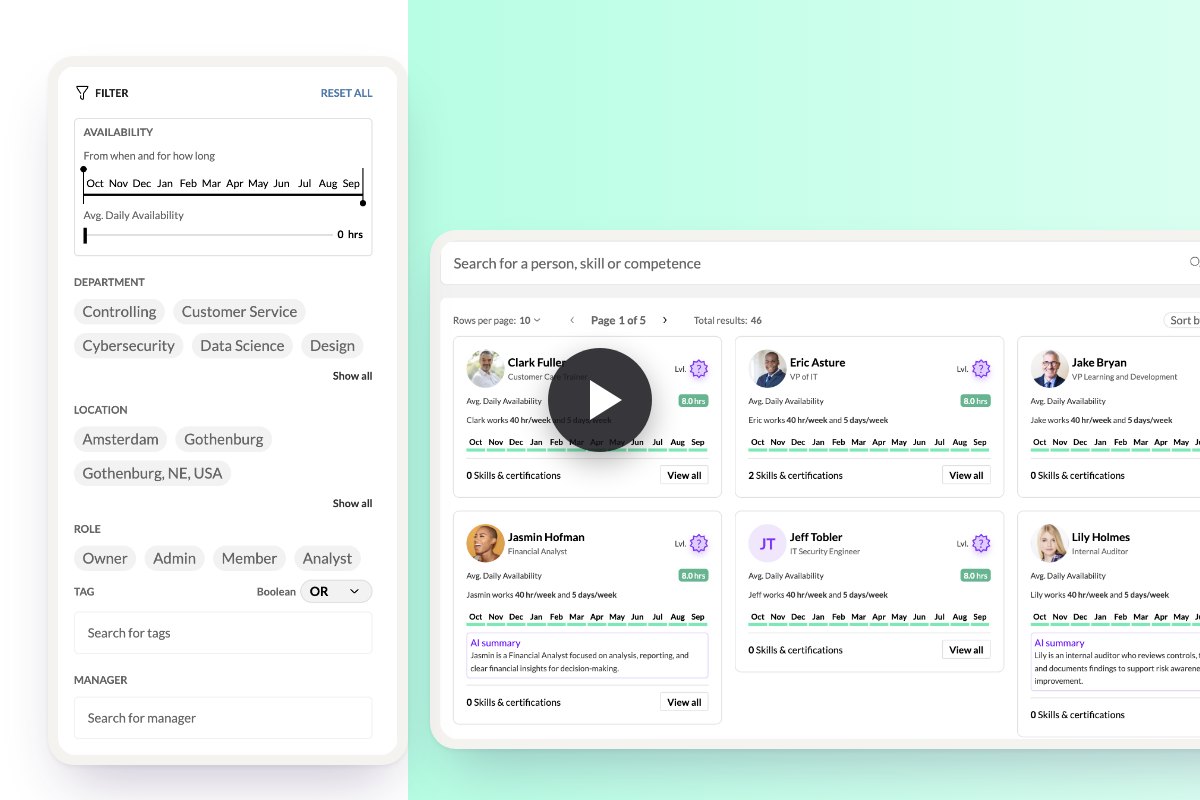Show all locations
The width and height of the screenshot is (1200, 800).
pyautogui.click(x=352, y=503)
